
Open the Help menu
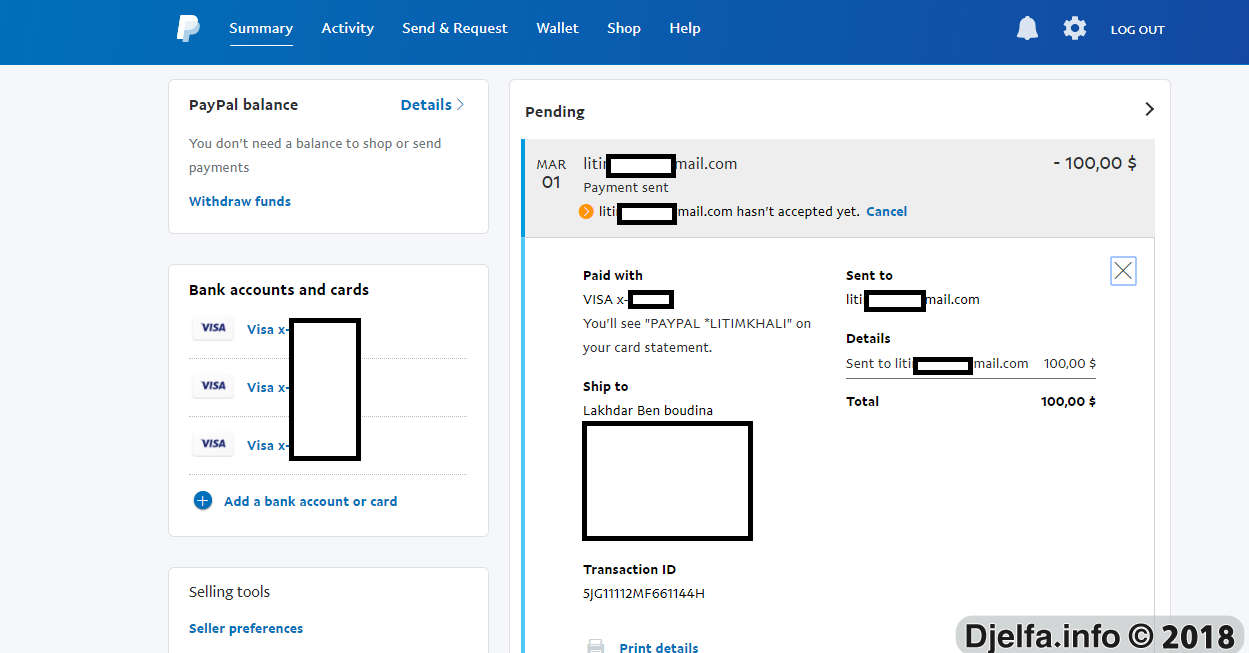[685, 28]
